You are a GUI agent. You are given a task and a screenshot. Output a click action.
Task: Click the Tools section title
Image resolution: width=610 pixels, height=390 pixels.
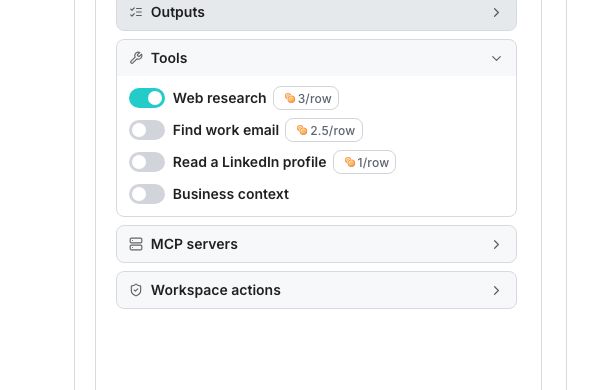tap(169, 58)
